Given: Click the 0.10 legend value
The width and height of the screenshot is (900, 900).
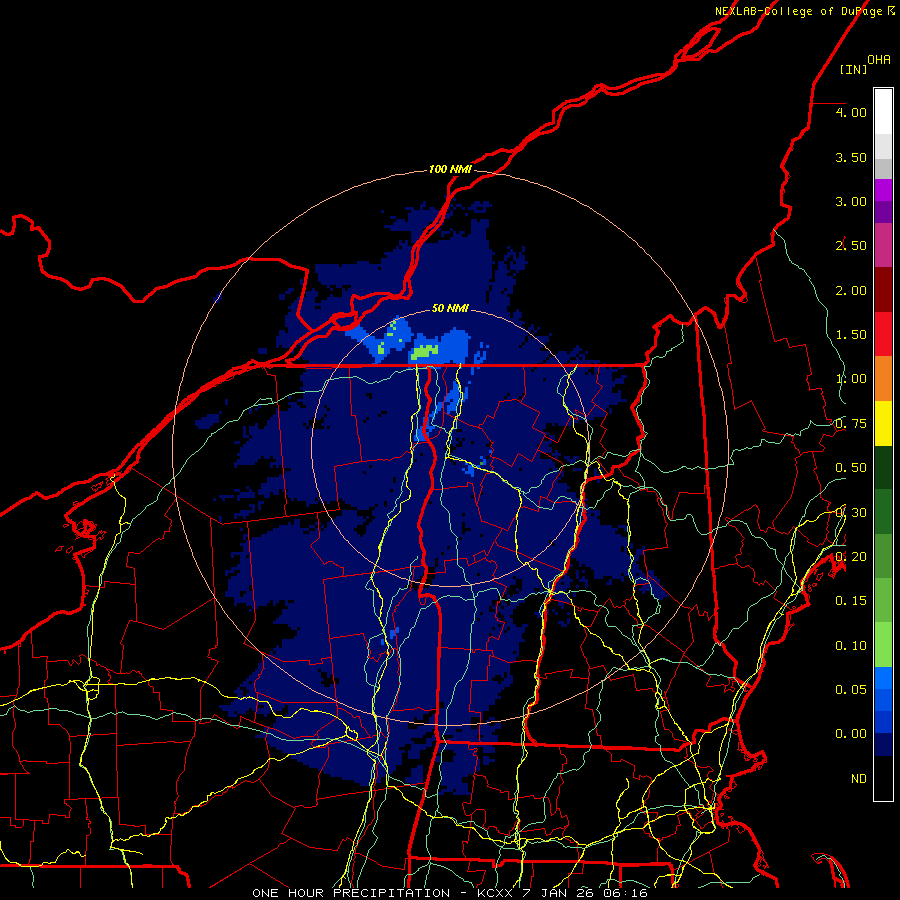Looking at the screenshot, I should (x=851, y=646).
